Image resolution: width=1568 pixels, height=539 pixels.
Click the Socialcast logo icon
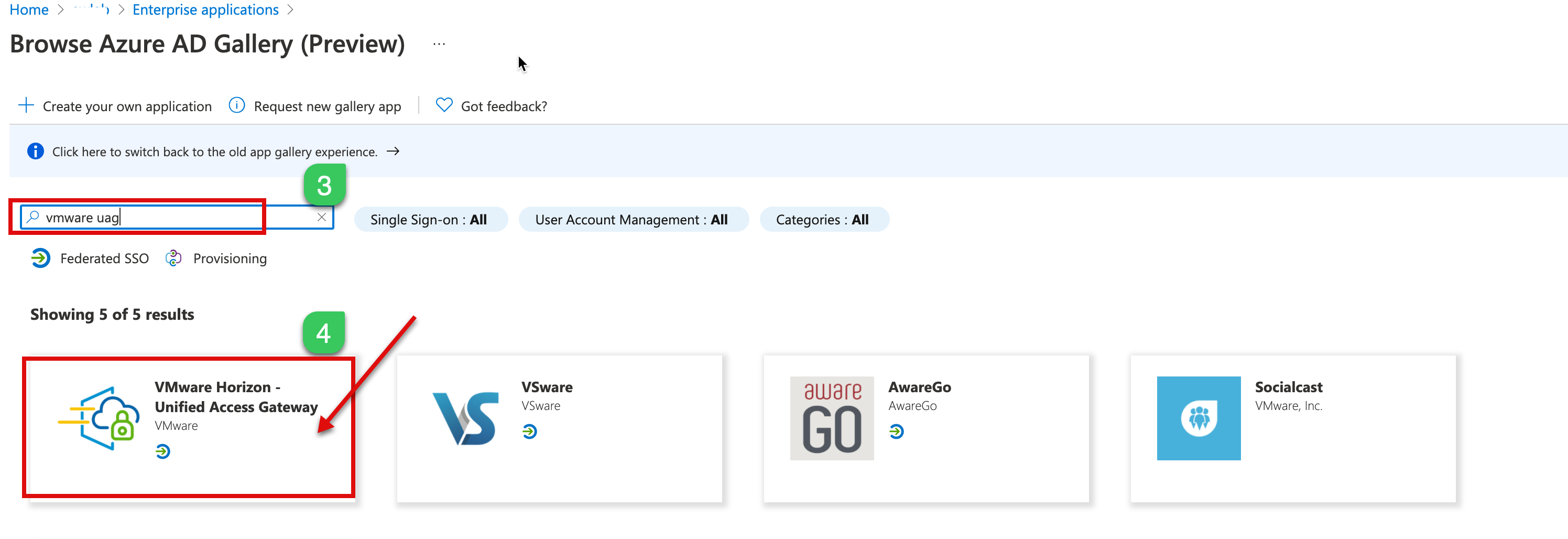click(1198, 418)
